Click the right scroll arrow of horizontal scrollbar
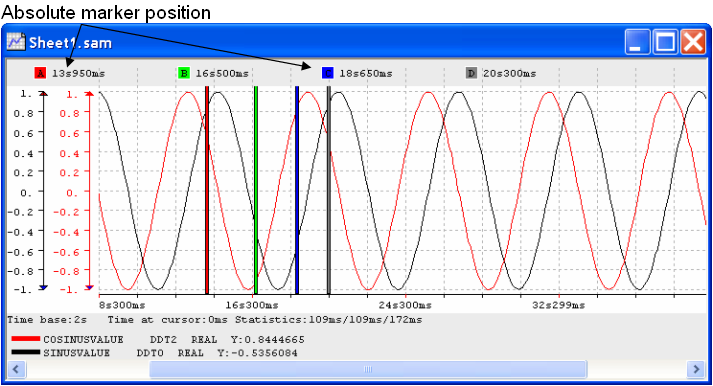 [696, 369]
